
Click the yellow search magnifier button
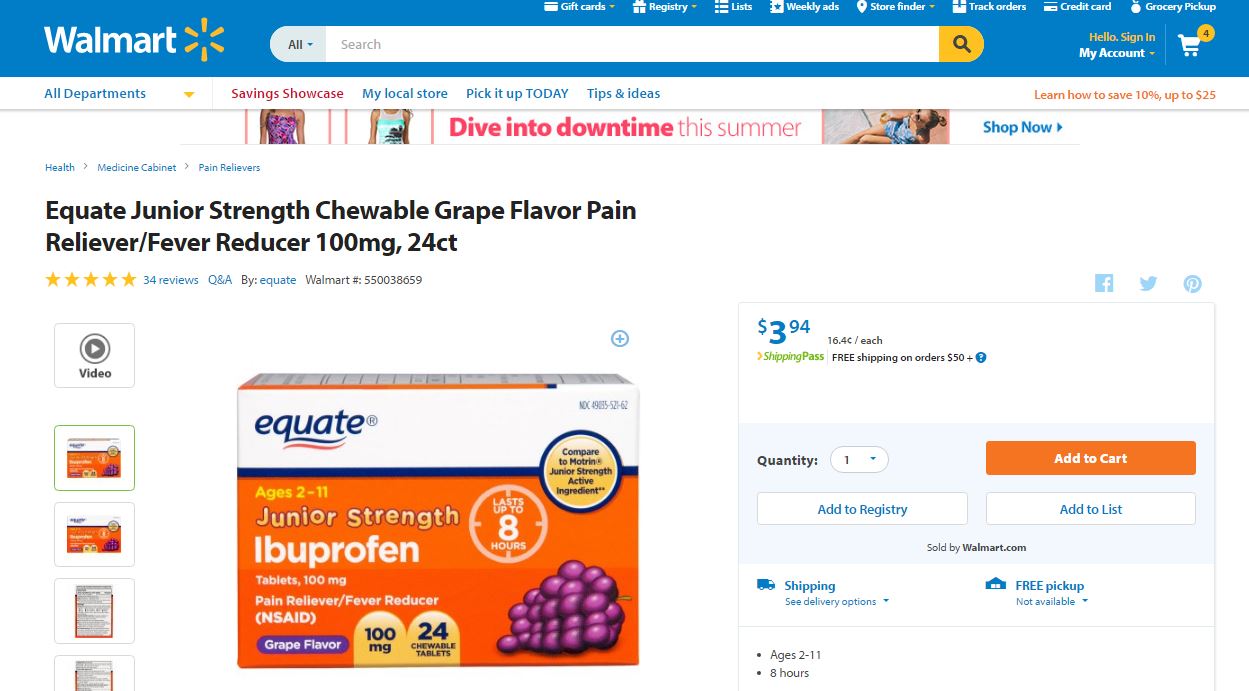(961, 44)
